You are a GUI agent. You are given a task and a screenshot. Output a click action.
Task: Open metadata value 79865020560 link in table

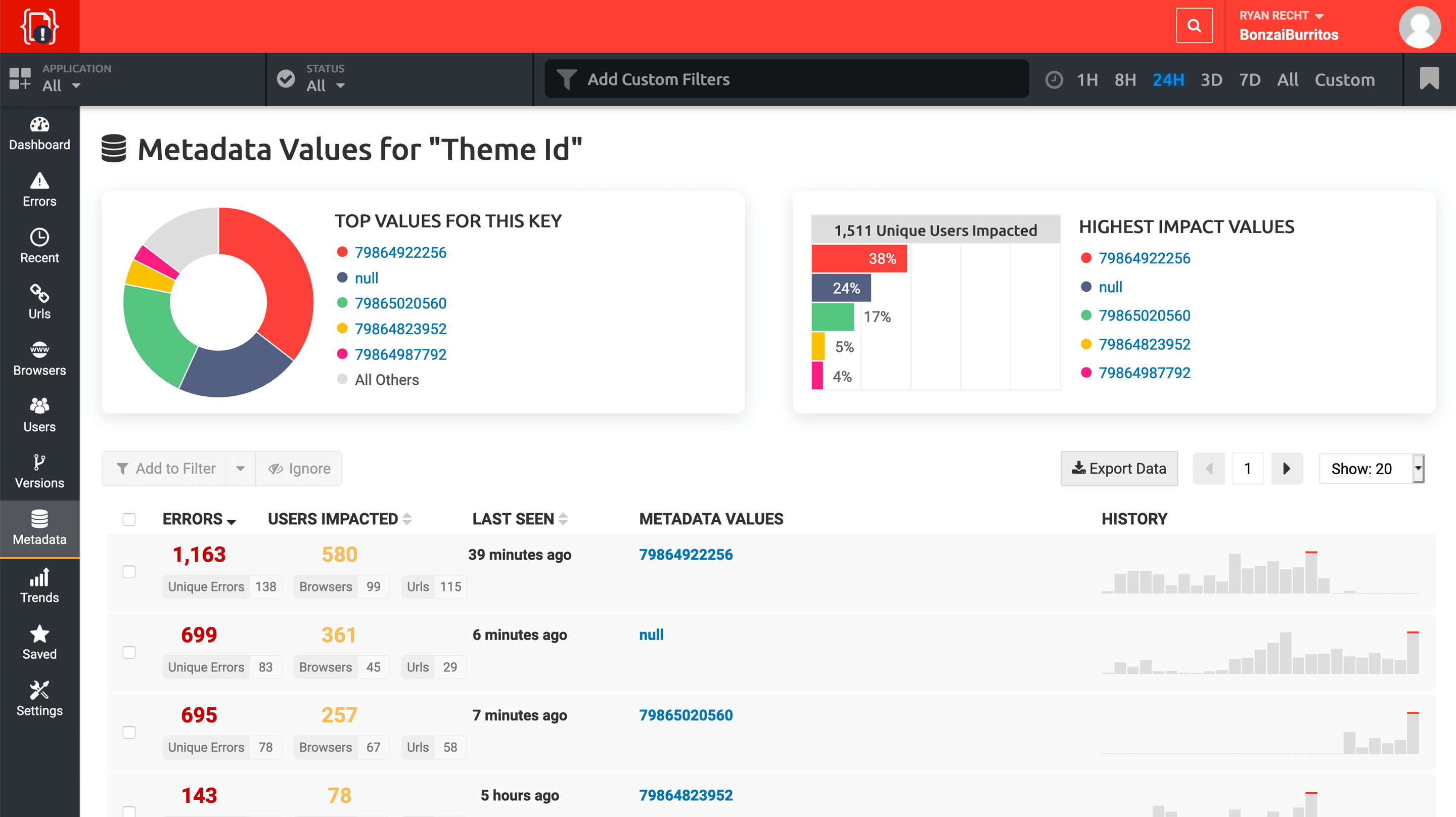pyautogui.click(x=686, y=715)
